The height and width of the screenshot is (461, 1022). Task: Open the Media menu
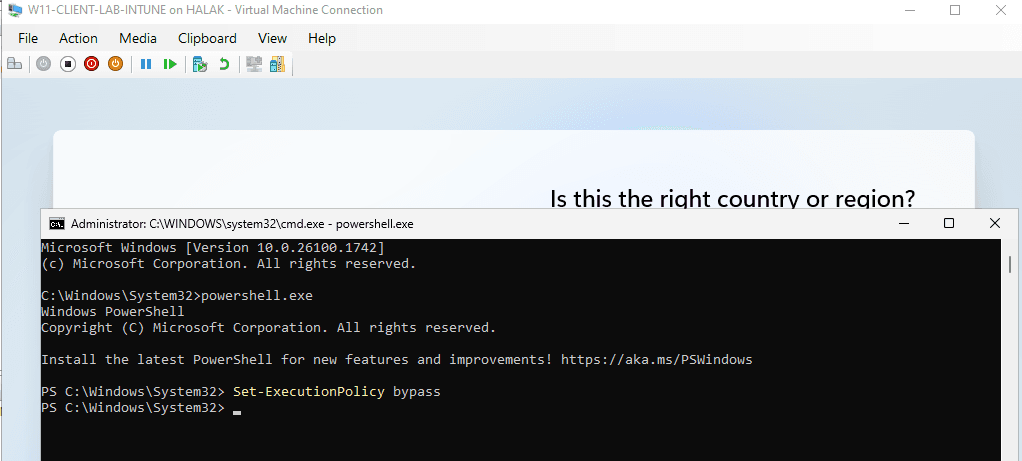(x=138, y=38)
